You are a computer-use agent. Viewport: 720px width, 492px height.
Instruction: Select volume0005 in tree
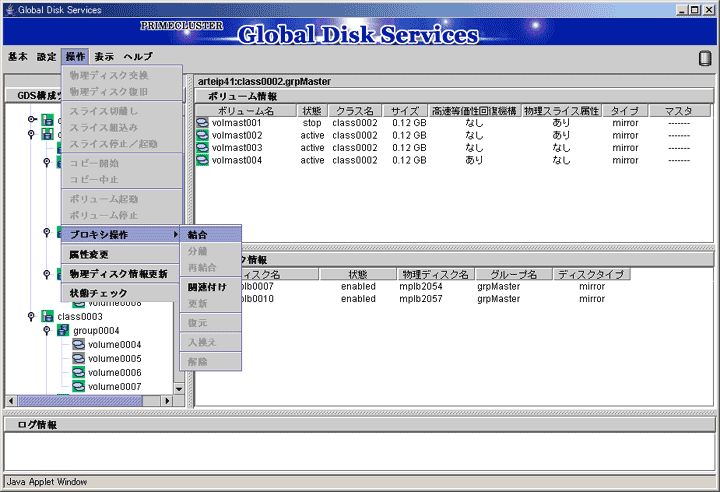coord(115,358)
